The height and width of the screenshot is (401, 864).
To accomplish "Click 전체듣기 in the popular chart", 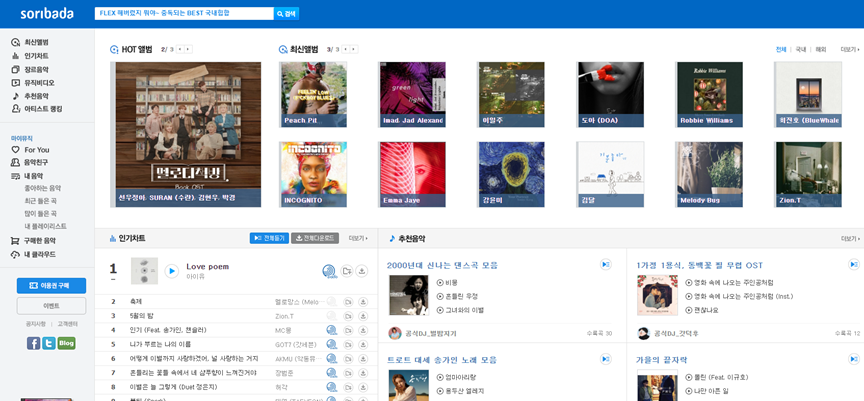I will pyautogui.click(x=269, y=238).
